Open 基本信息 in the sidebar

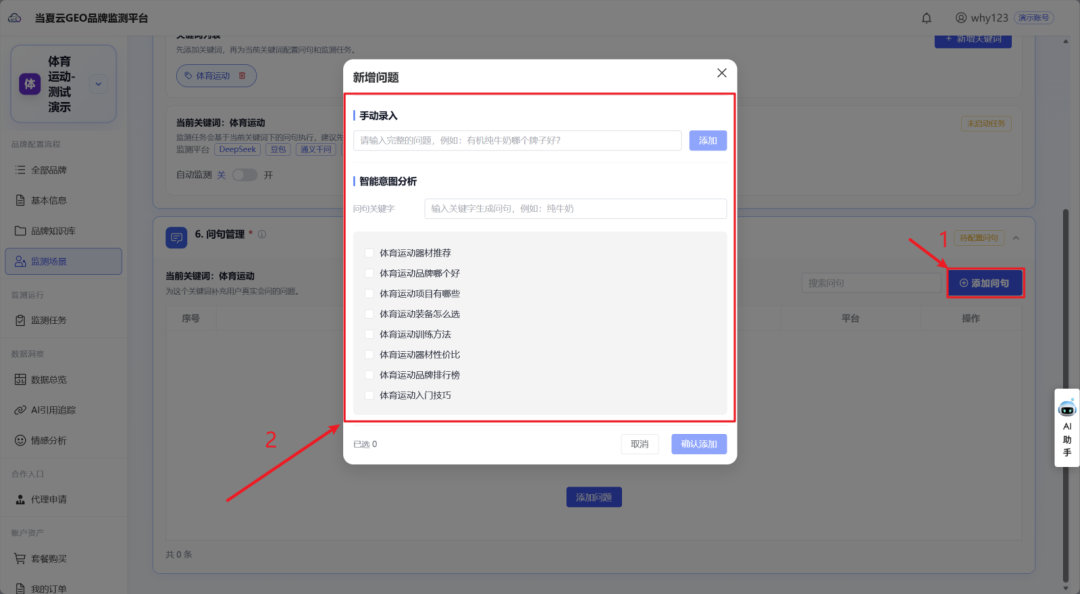[63, 201]
